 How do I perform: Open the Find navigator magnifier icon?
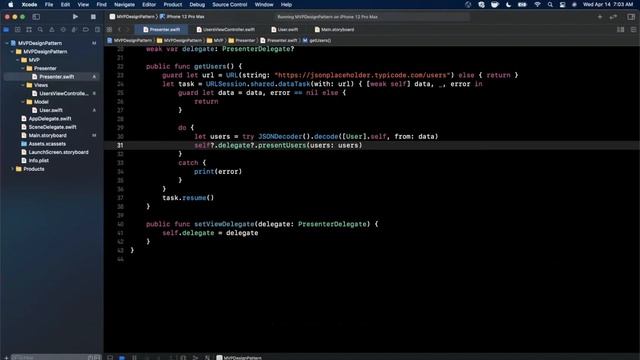(x=40, y=29)
